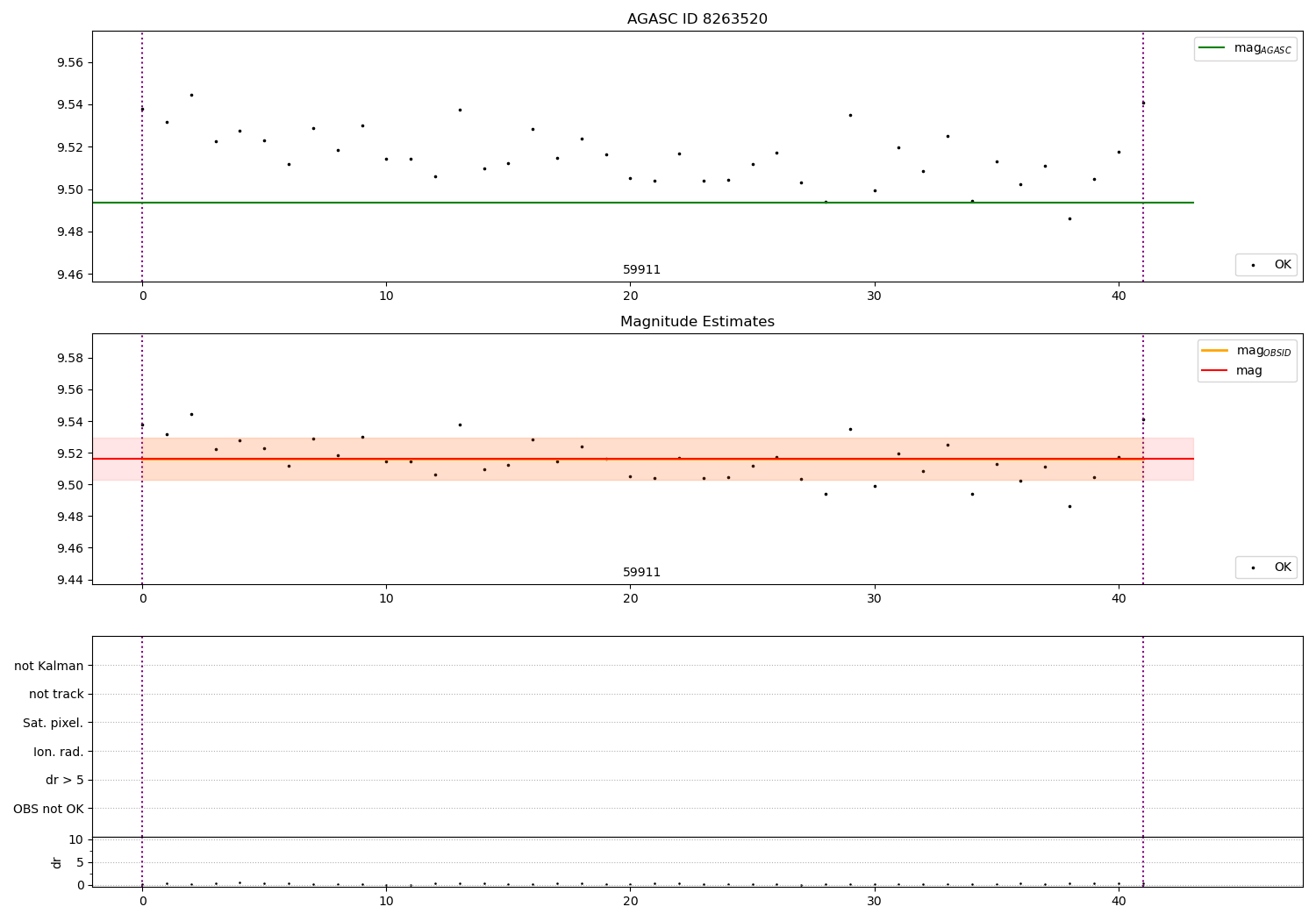
Task: Click the lowest data point in the top plot
Action: coord(1069,218)
